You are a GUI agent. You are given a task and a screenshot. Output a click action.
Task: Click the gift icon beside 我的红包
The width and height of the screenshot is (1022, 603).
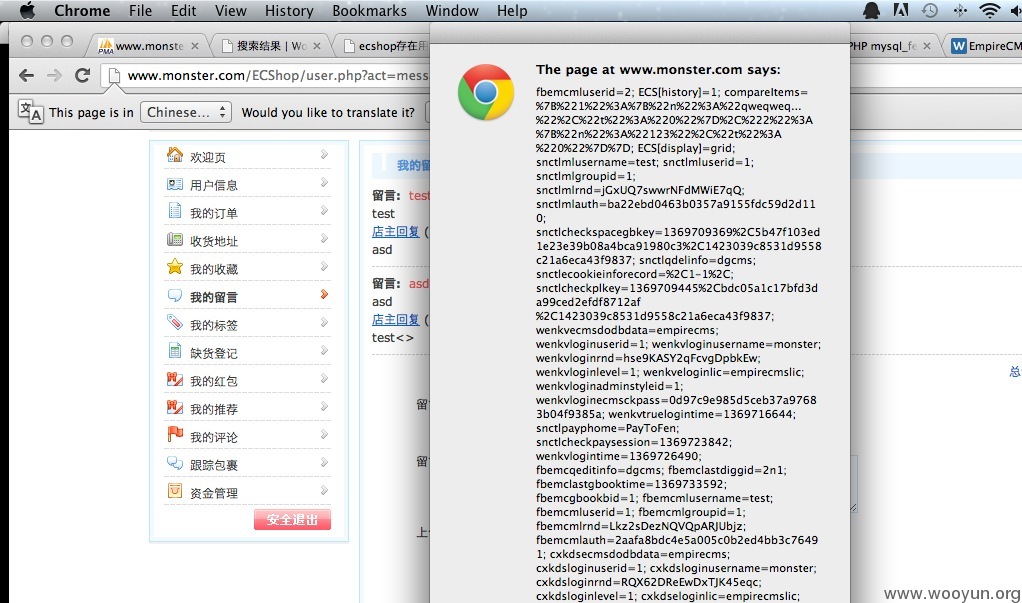(175, 379)
